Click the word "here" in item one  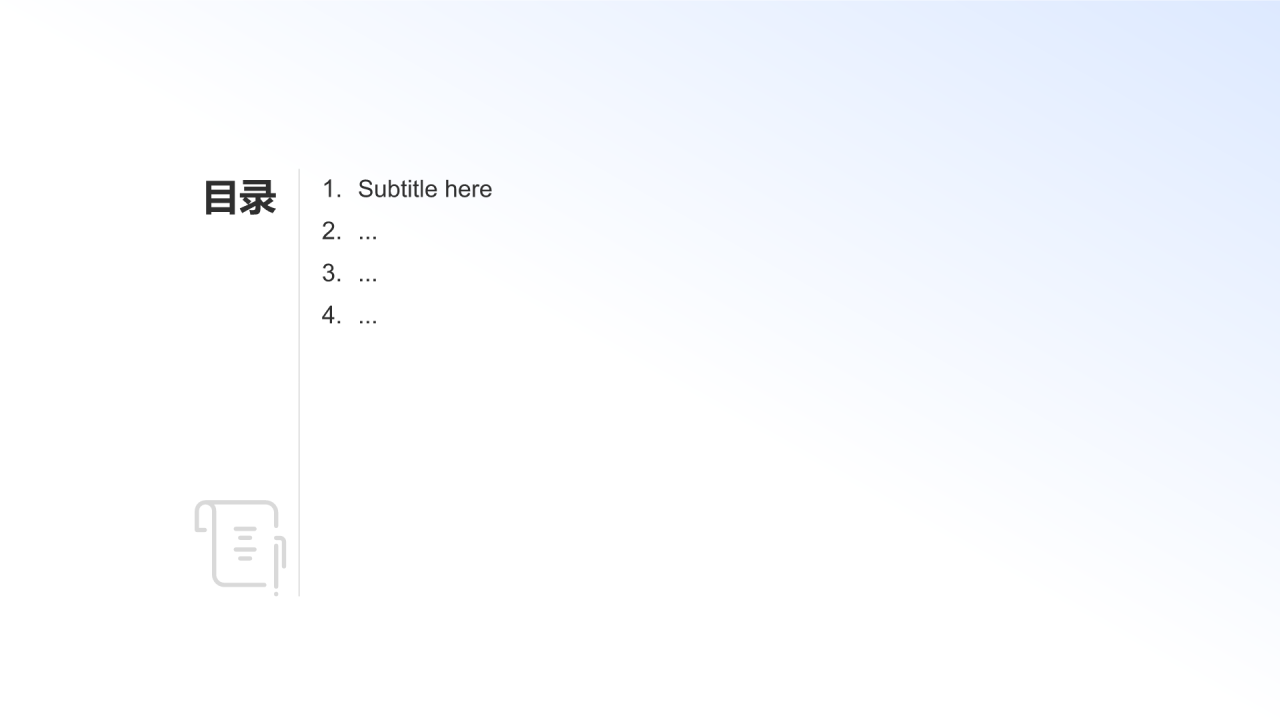point(469,189)
